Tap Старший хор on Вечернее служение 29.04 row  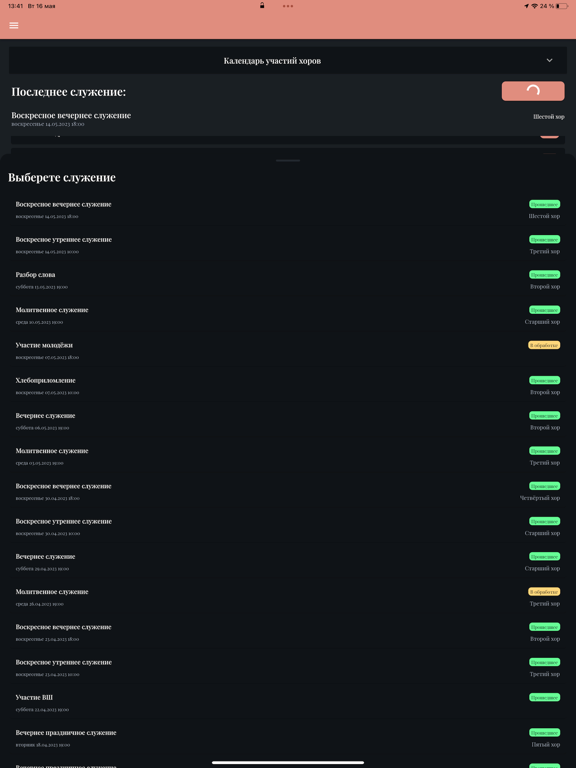click(542, 569)
